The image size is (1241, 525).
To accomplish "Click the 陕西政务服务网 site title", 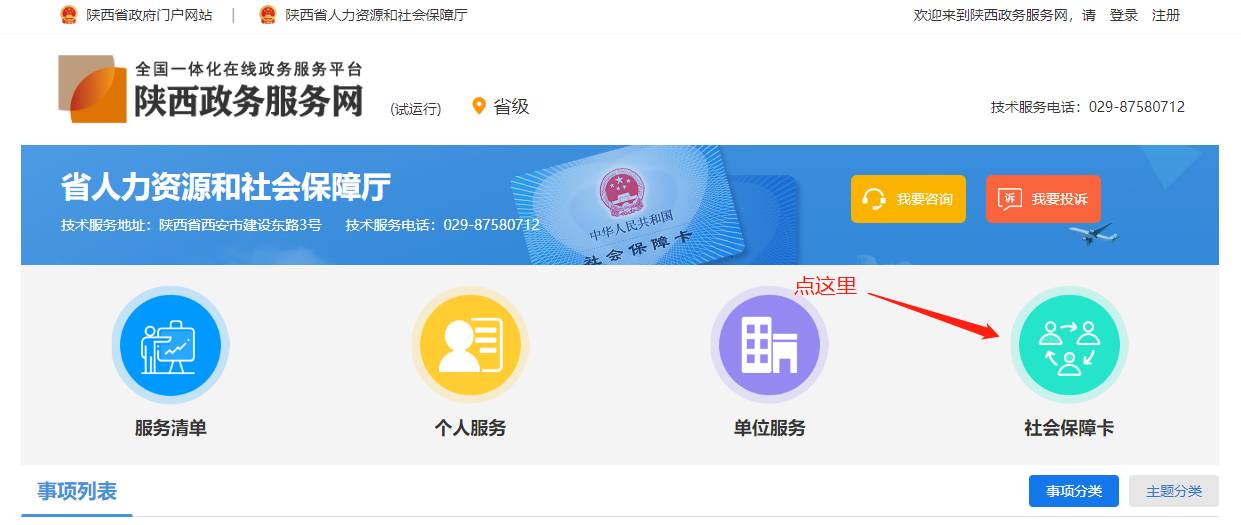I will (x=249, y=100).
